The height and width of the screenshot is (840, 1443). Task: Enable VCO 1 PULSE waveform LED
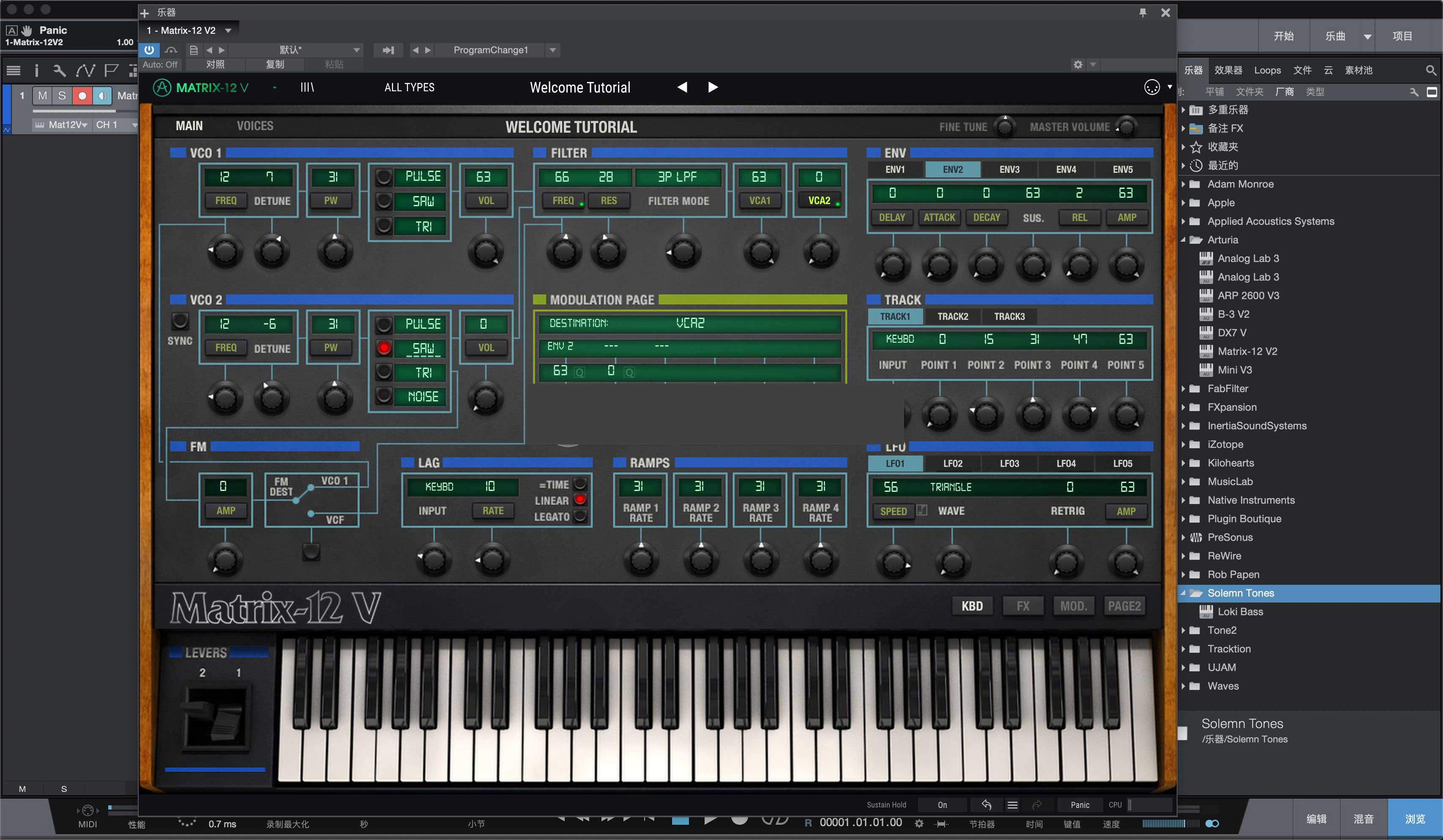[384, 177]
